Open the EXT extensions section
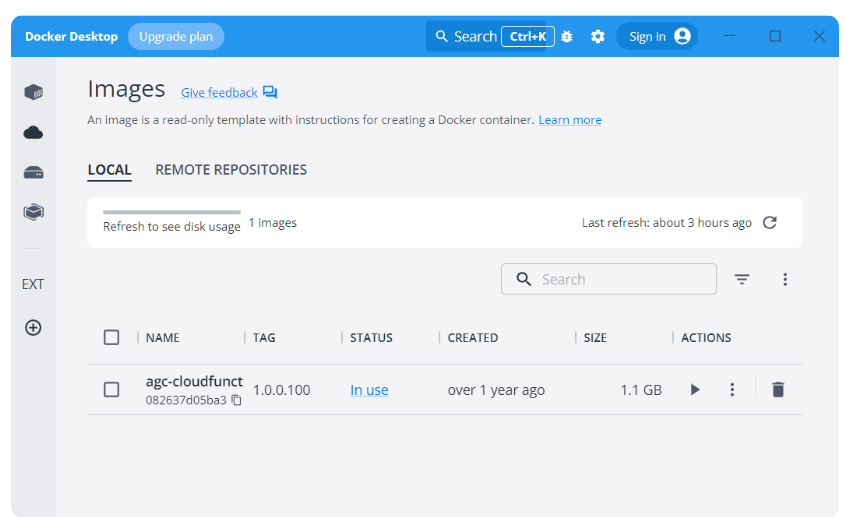This screenshot has height=517, width=852. point(33,284)
